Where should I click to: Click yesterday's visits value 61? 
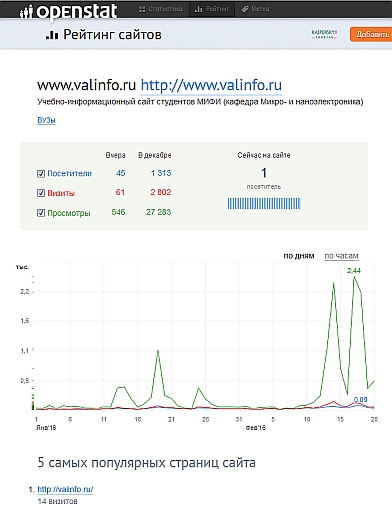(x=120, y=192)
